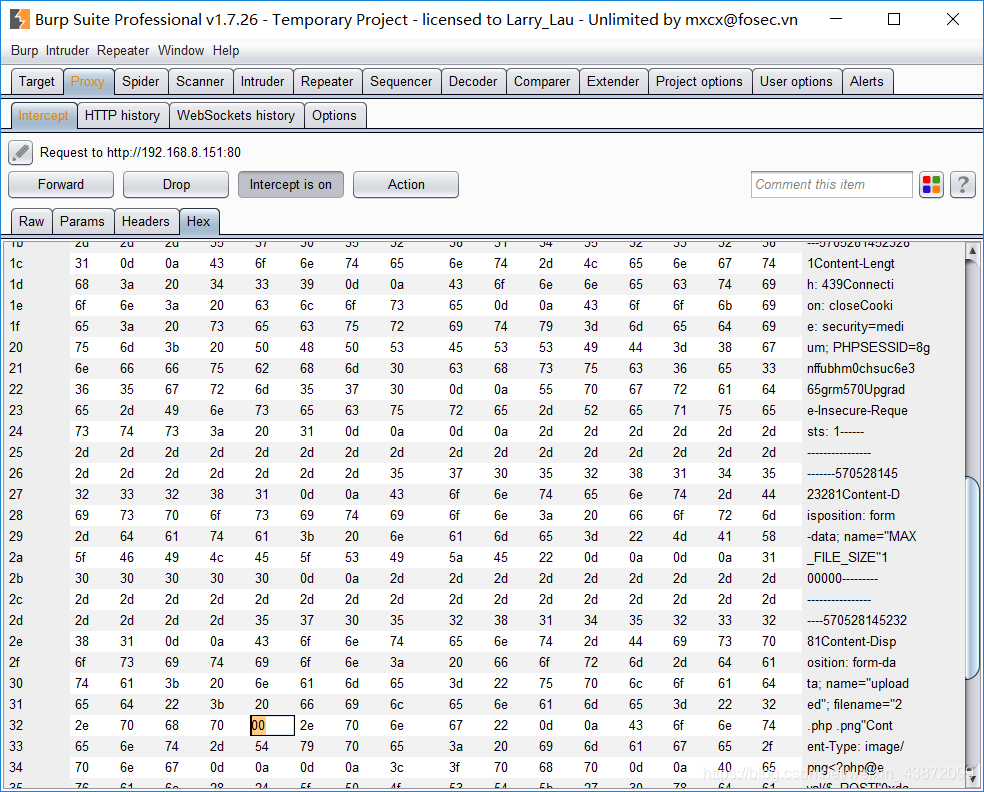Switch to the Raw view tab
Screen dimensions: 984x792
(x=31, y=222)
